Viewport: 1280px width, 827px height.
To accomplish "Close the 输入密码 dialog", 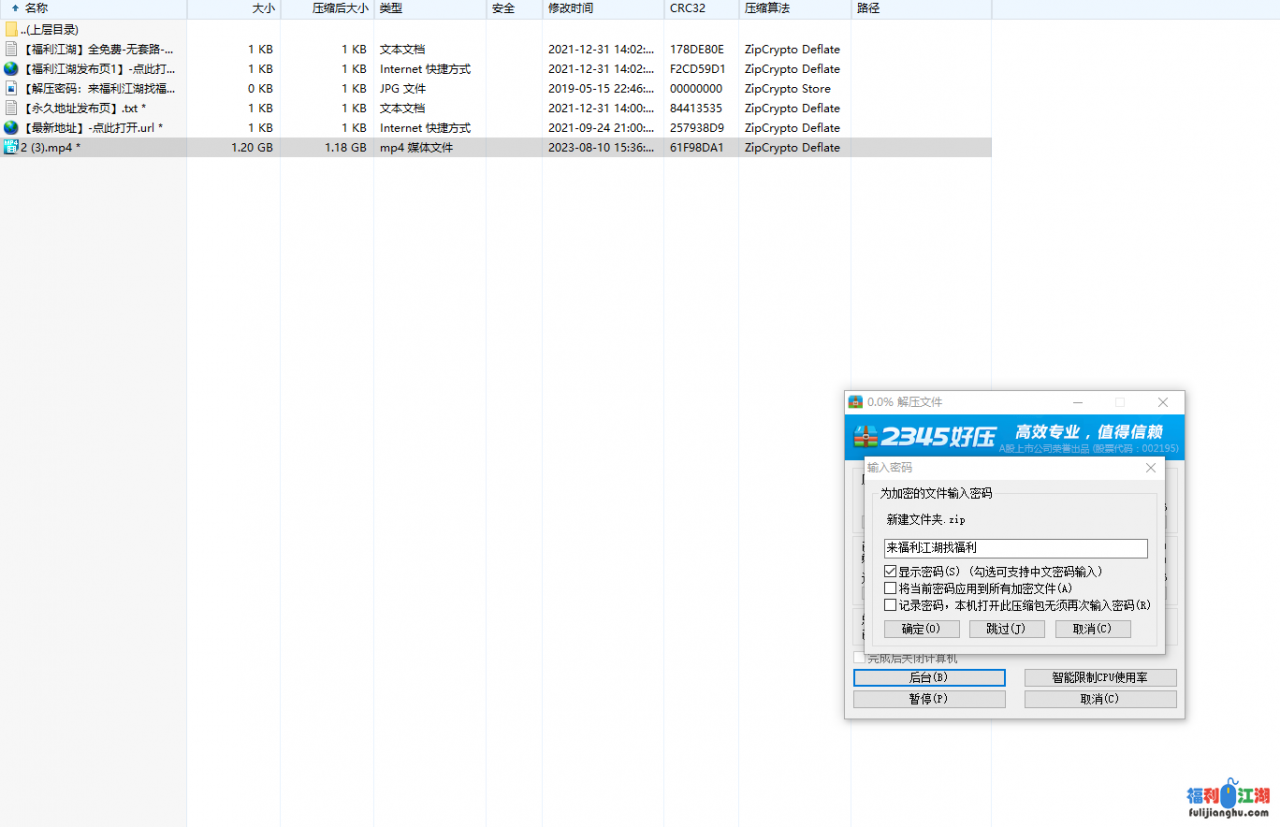I will 1150,467.
